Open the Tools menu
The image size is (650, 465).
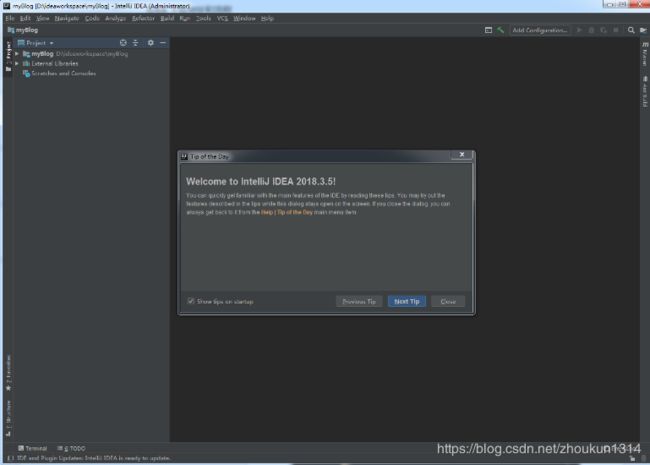coord(203,19)
